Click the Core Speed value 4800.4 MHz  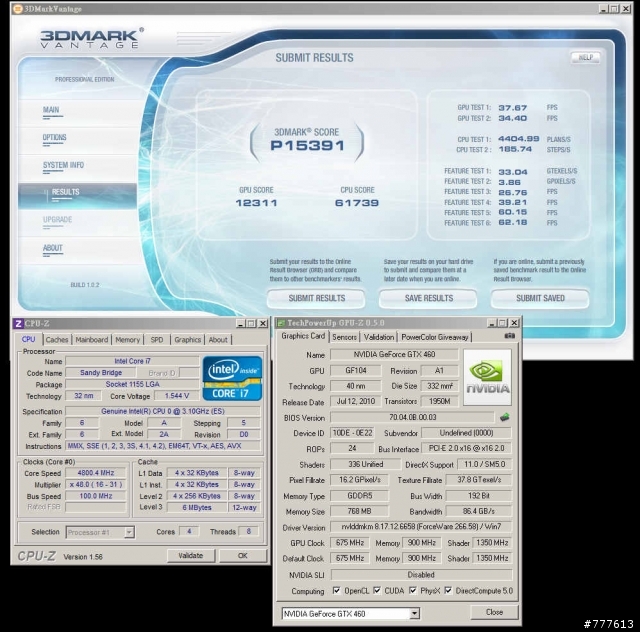tap(96, 473)
